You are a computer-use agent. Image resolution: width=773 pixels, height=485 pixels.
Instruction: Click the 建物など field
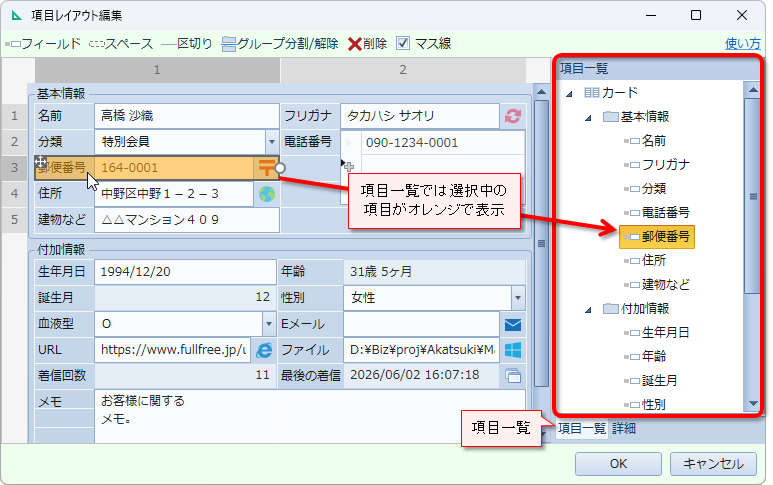(x=187, y=220)
